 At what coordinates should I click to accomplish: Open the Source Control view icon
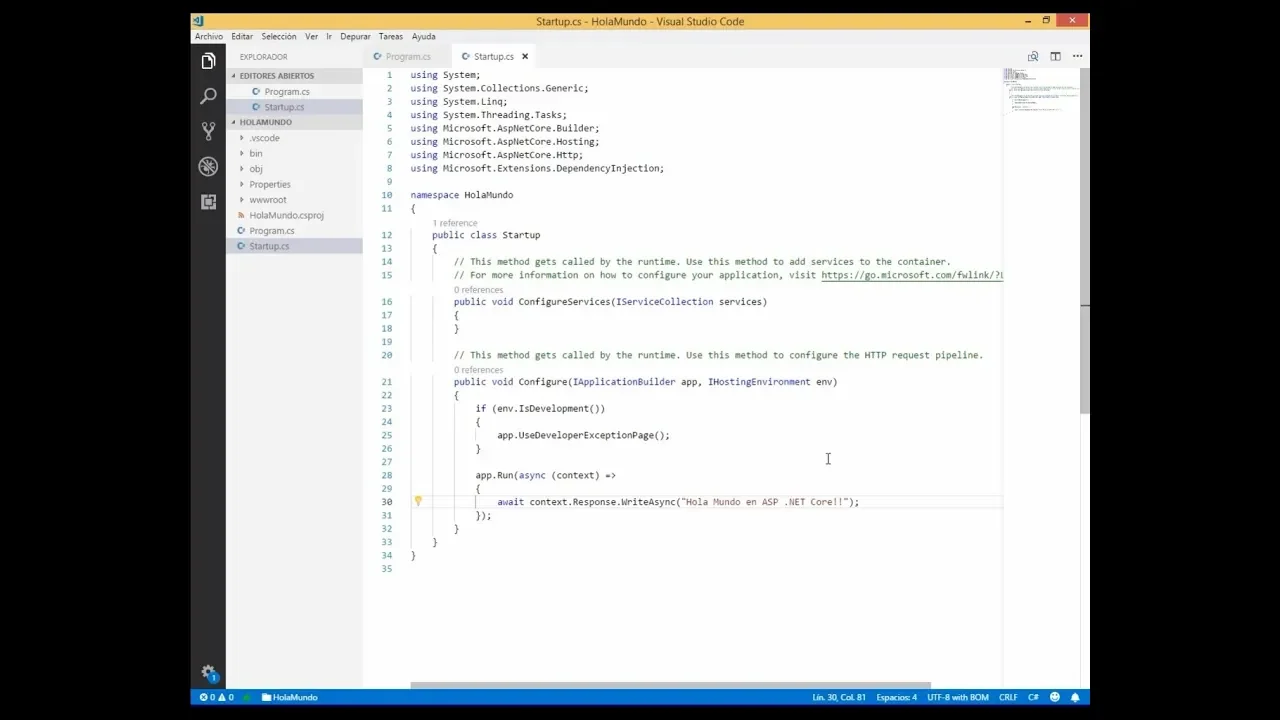point(208,131)
